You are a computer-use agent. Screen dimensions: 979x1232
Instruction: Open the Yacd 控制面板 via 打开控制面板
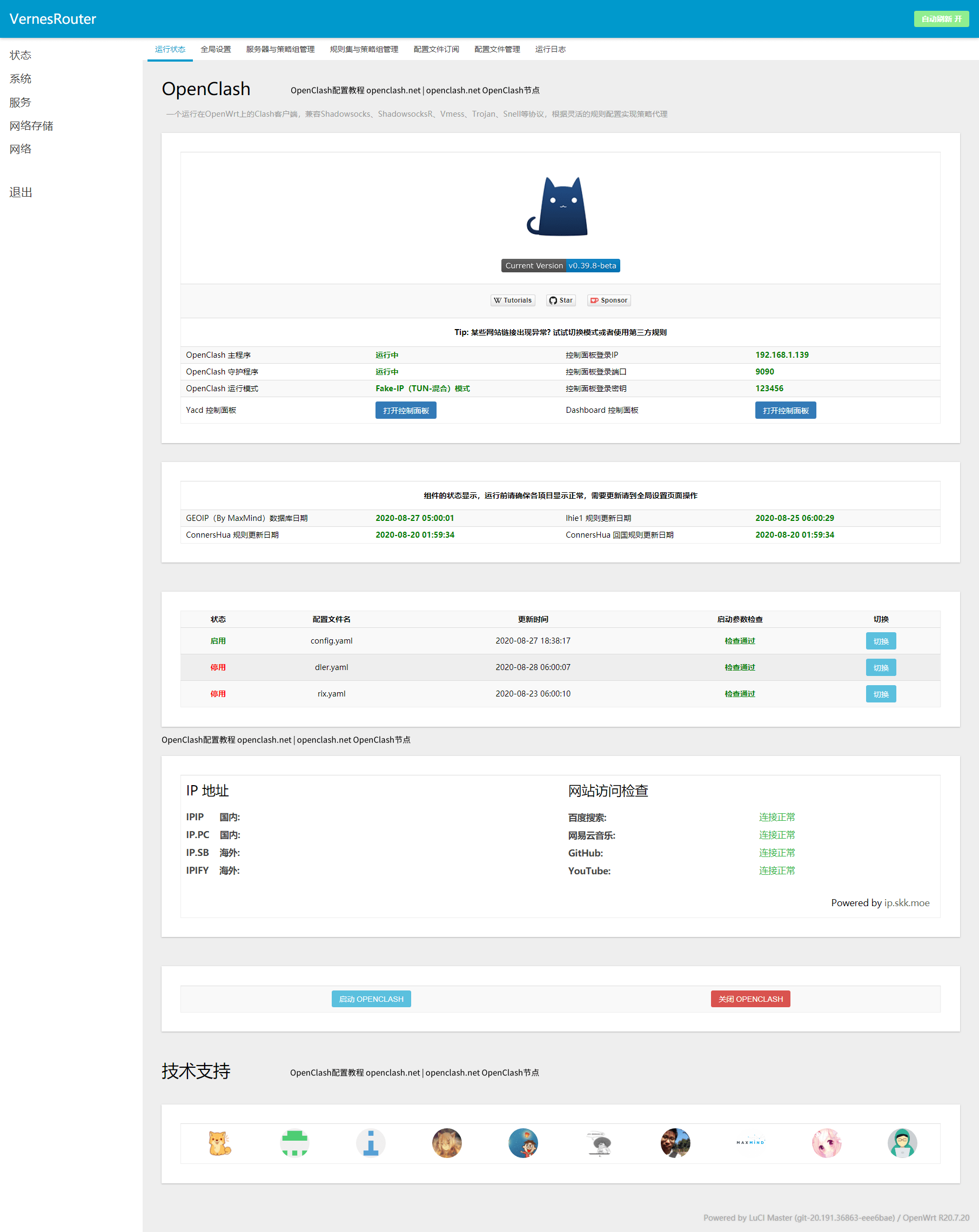[406, 410]
